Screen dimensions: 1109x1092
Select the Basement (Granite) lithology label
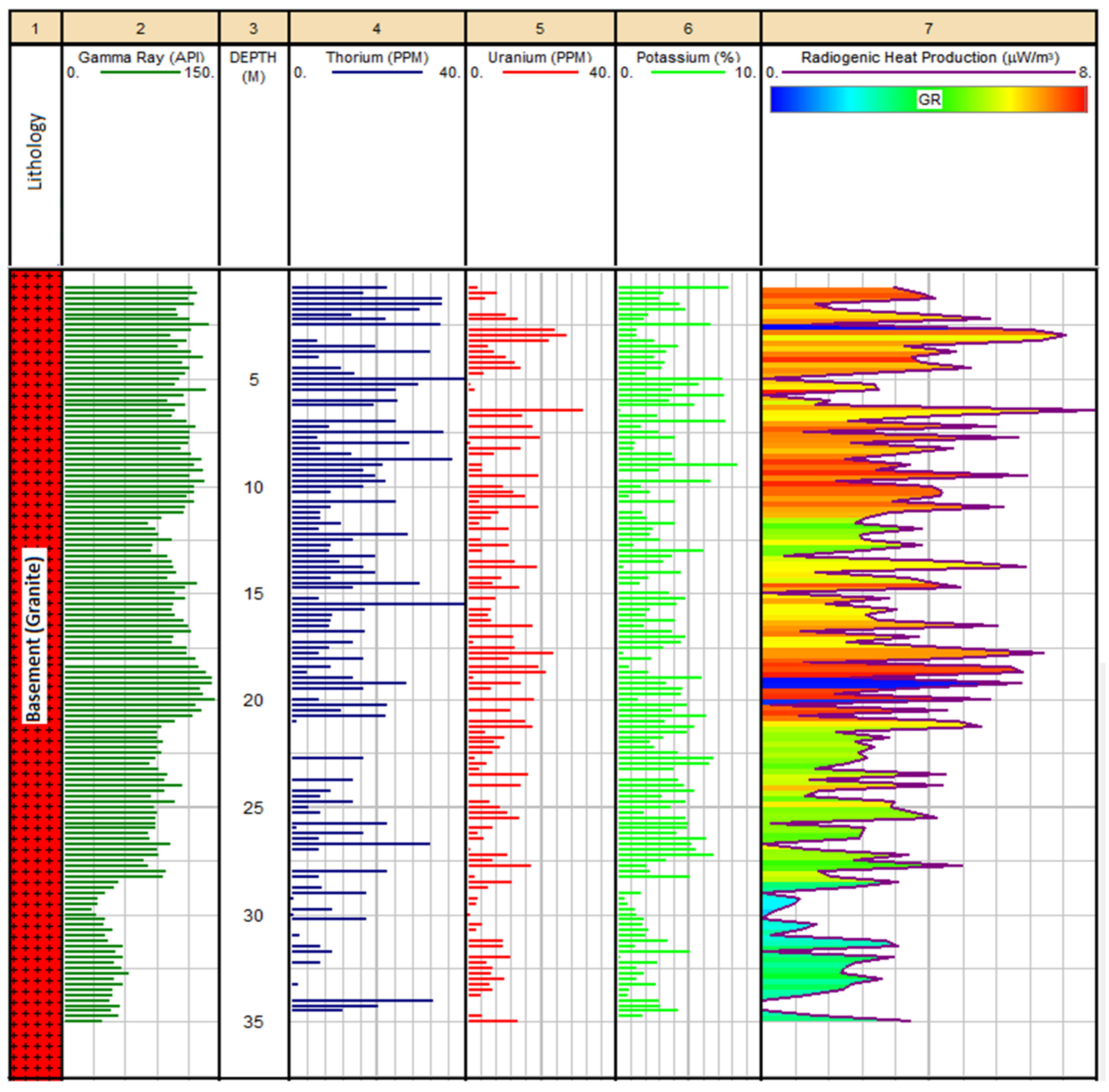34,636
